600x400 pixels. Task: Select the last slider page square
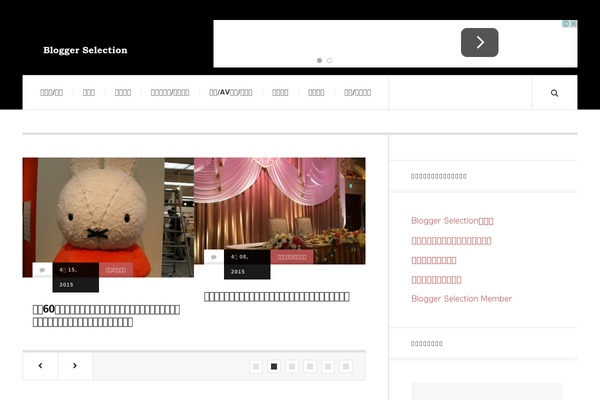346,367
